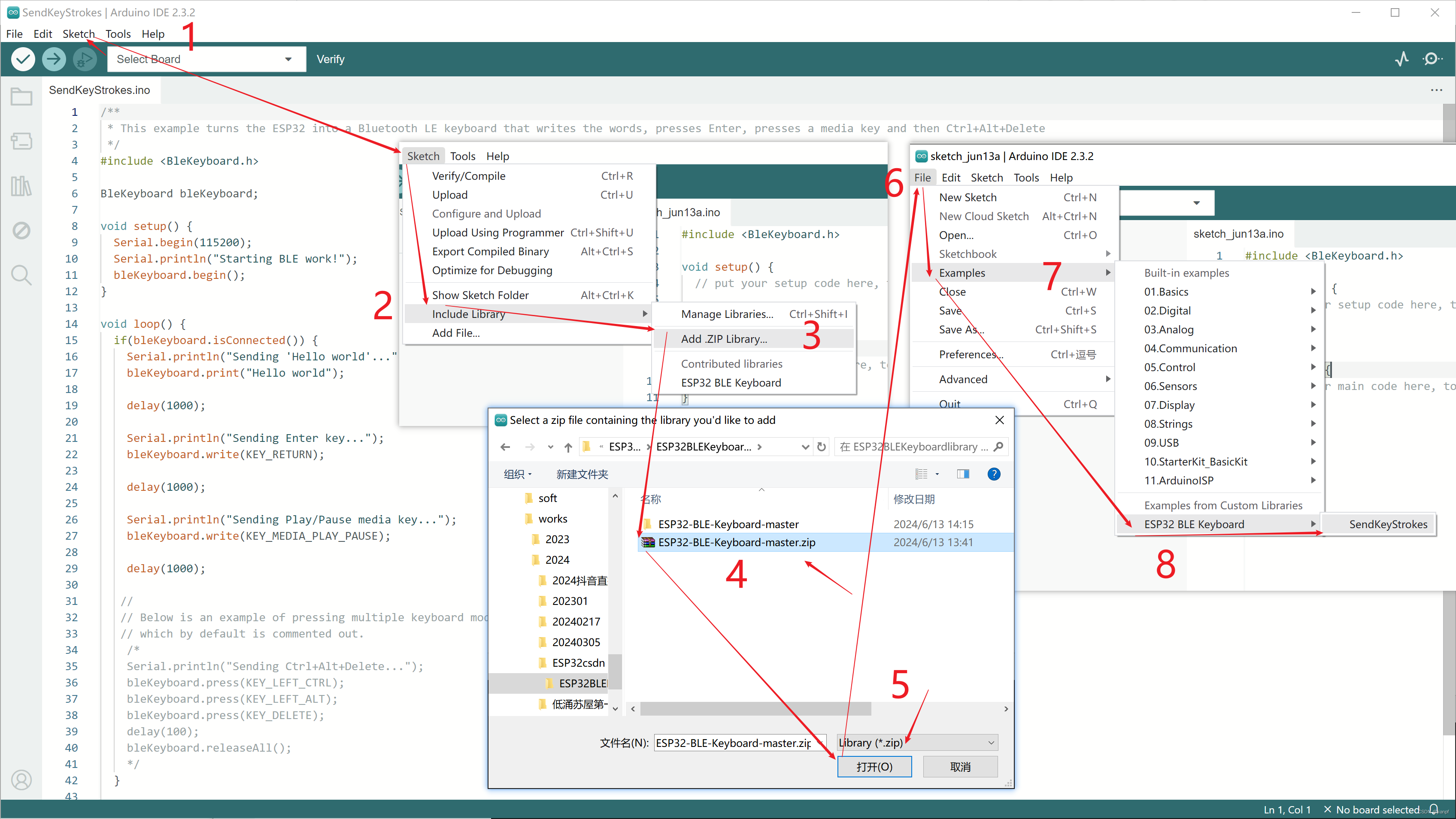The image size is (1456, 819).
Task: Open the Library Manager sidebar icon
Action: click(x=21, y=186)
